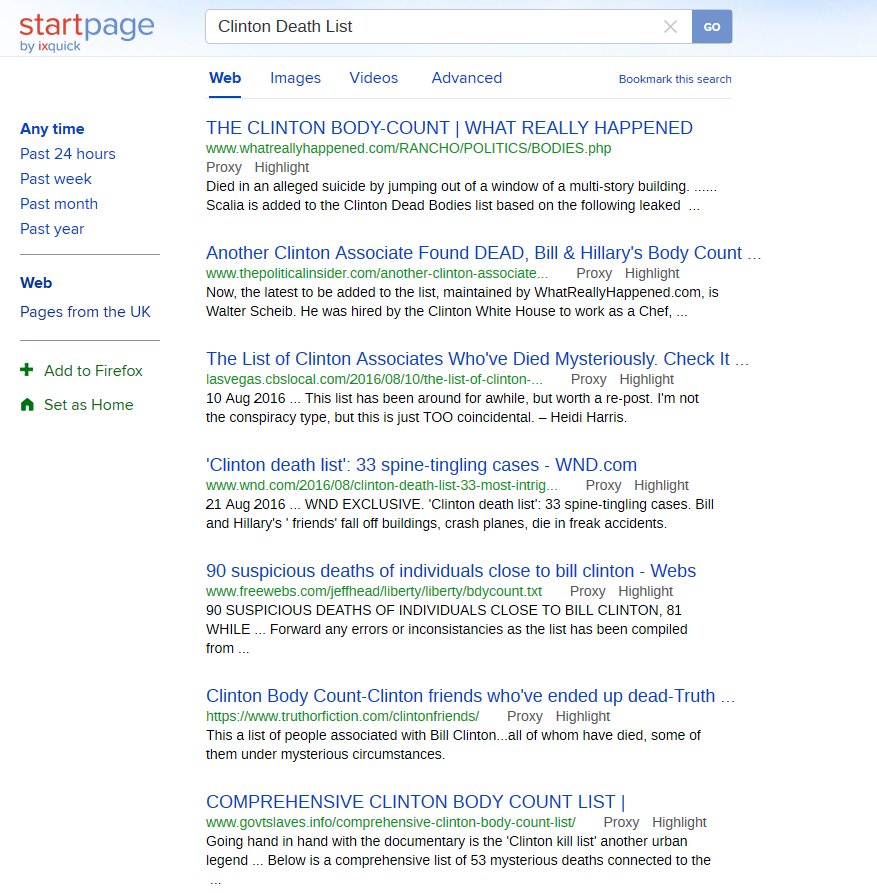The image size is (877, 893).
Task: Click the freewebs.com bdycount.txt URL
Action: (374, 591)
